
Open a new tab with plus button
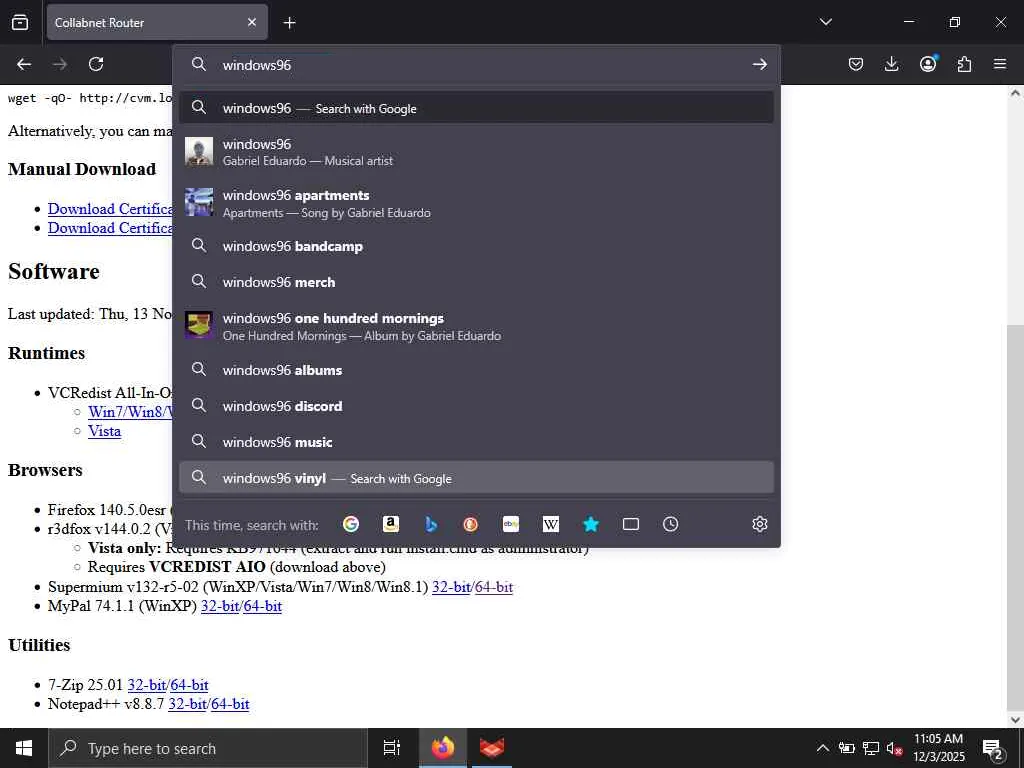click(289, 23)
